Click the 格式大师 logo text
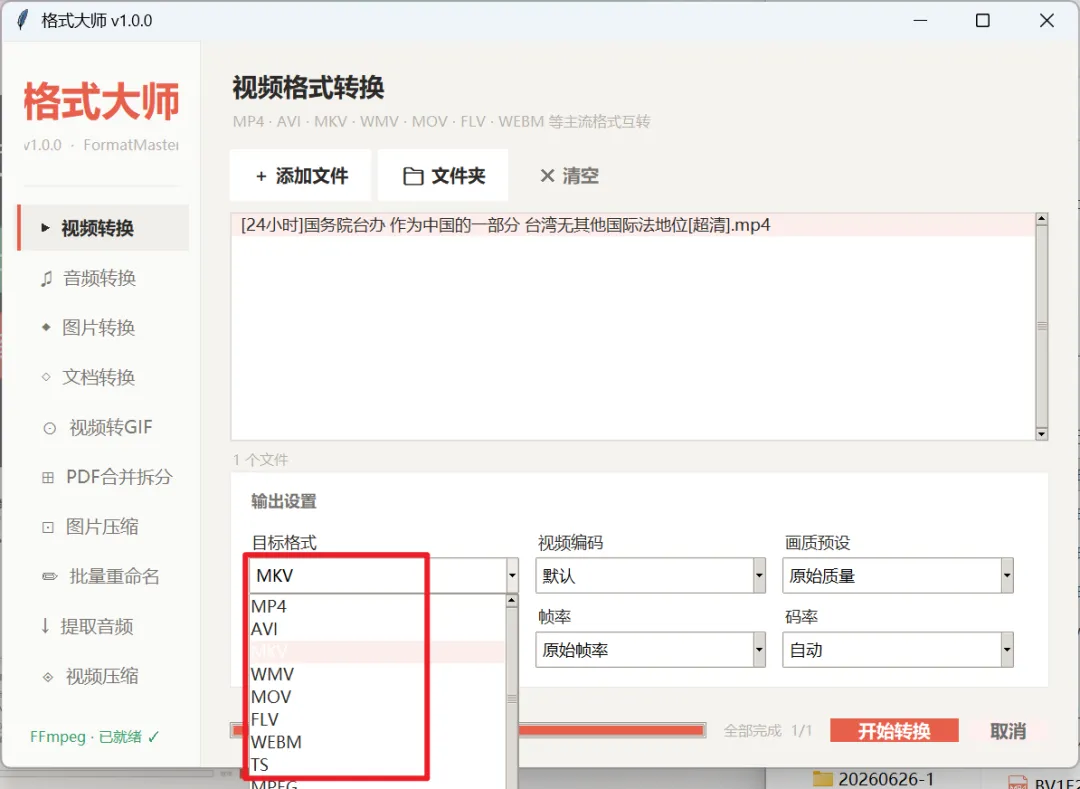Image resolution: width=1080 pixels, height=789 pixels. click(x=101, y=102)
